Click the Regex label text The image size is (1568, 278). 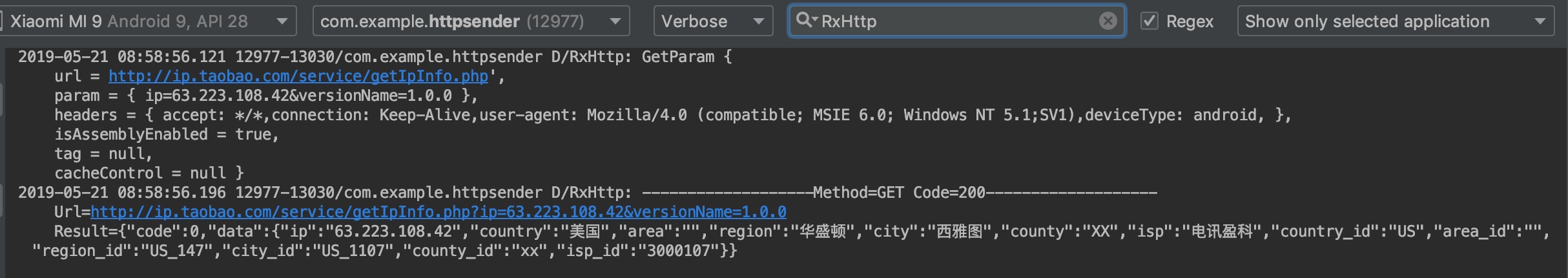coord(1190,21)
